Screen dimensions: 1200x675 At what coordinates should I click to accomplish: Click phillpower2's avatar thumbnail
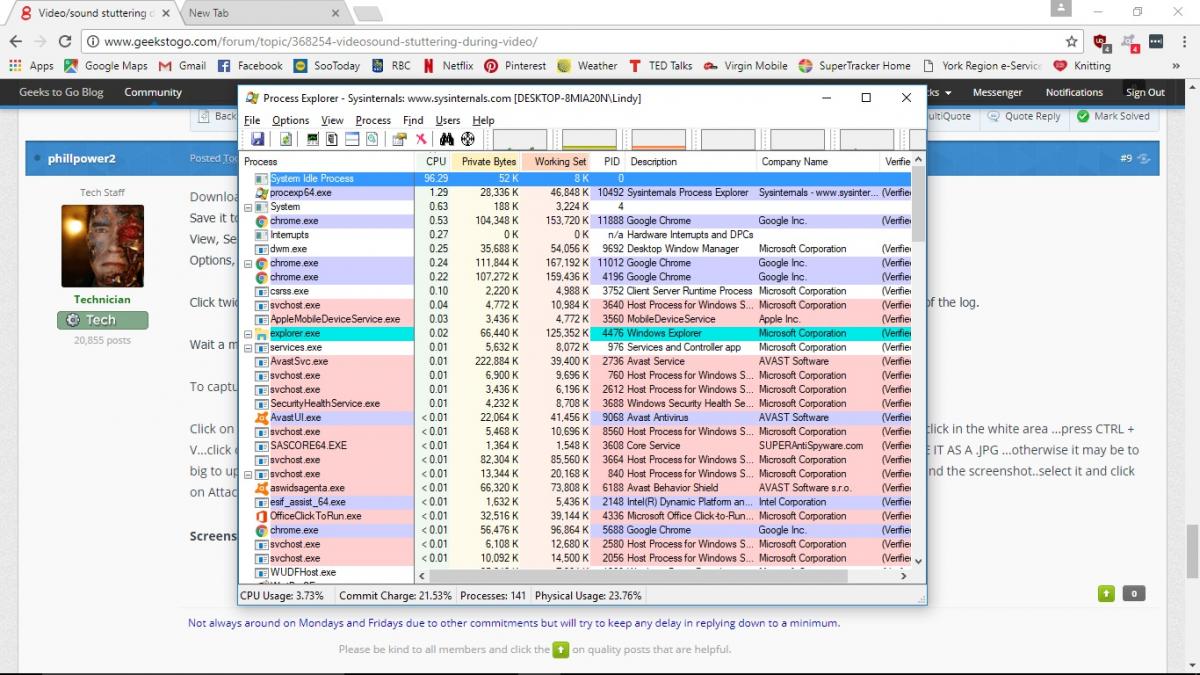coord(102,246)
